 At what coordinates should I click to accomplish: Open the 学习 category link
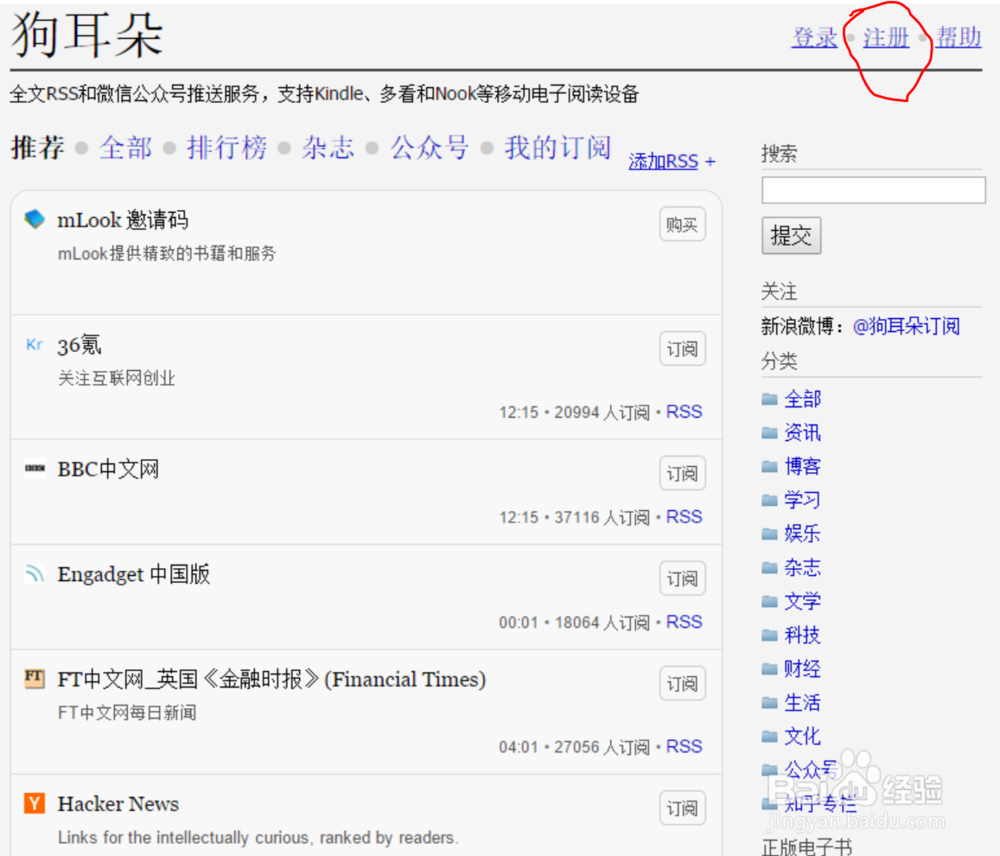(x=802, y=500)
